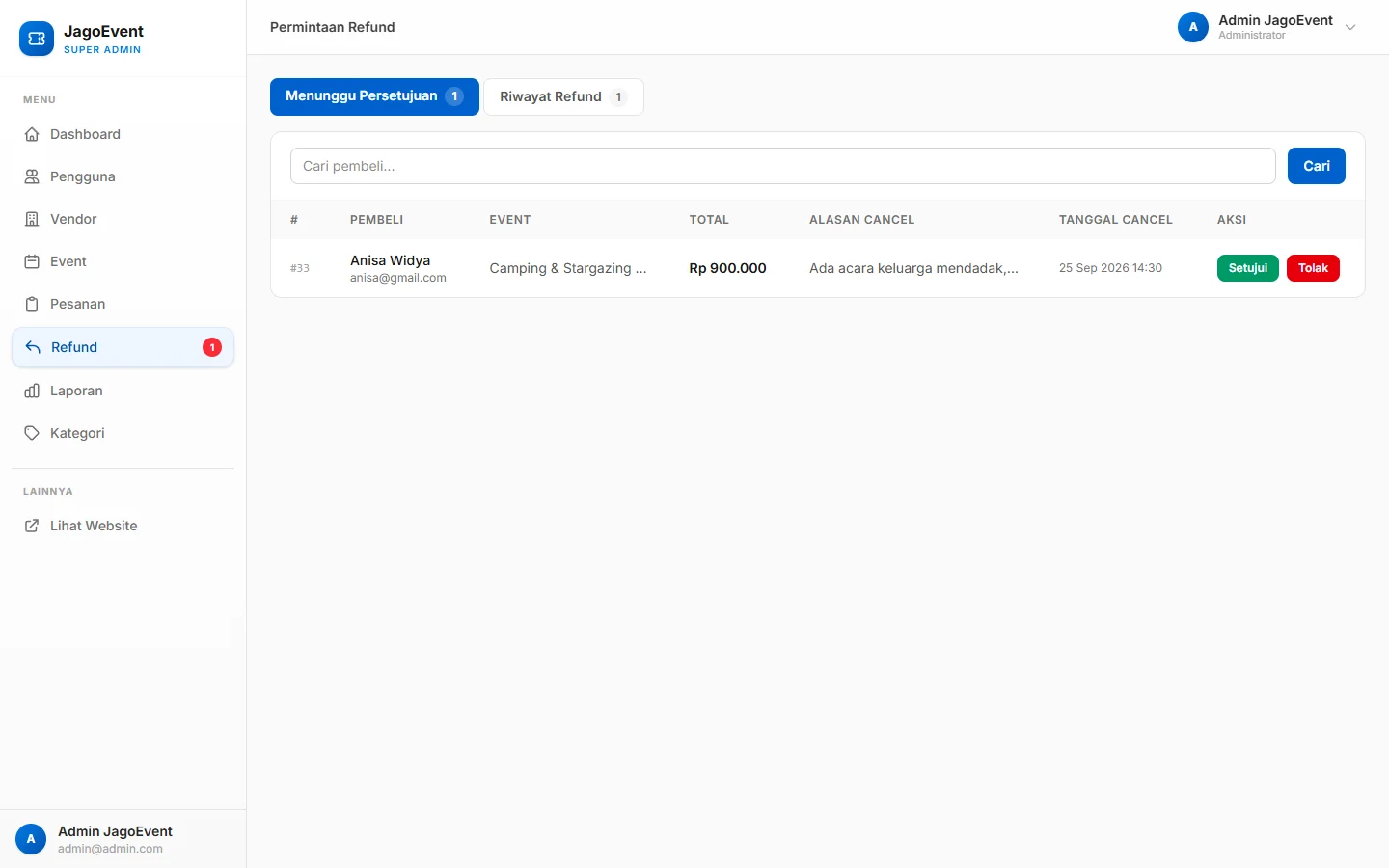
Task: Click the event cell Camping & Stargazing
Action: tap(568, 268)
